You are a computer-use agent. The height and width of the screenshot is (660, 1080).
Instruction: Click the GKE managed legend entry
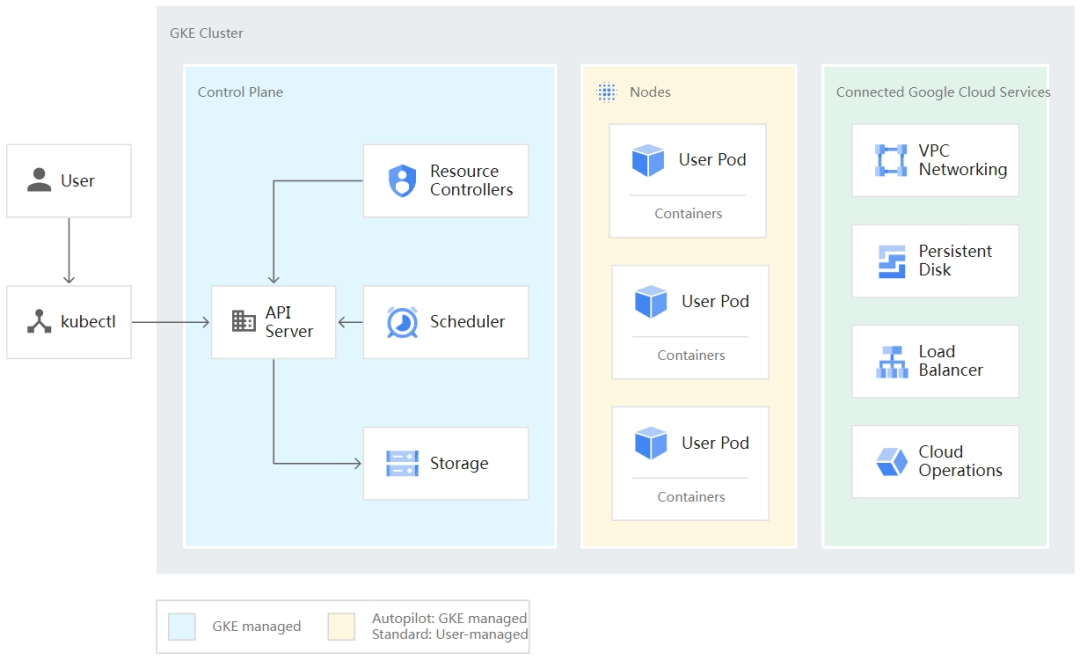[x=256, y=626]
